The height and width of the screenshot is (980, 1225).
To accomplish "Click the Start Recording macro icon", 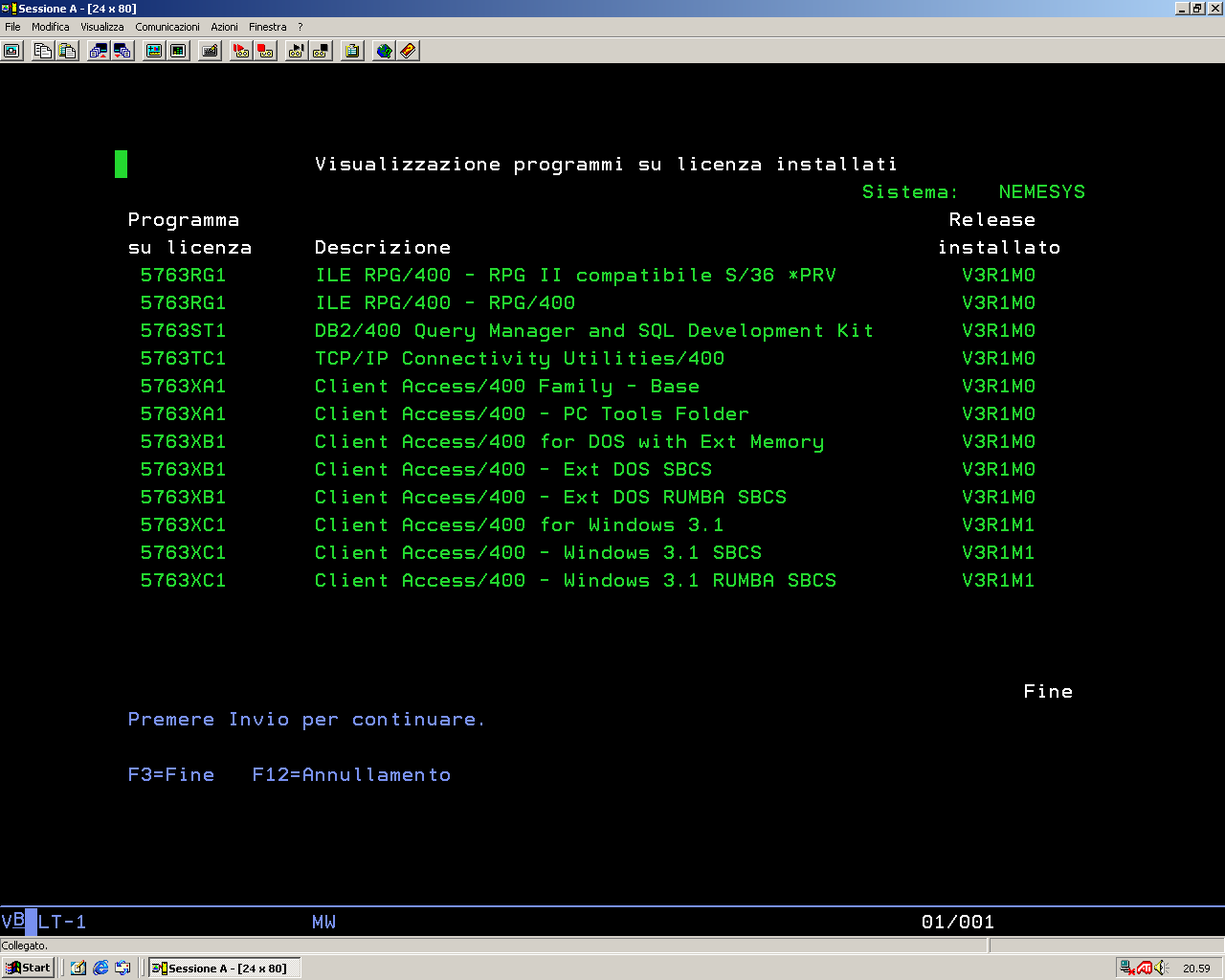I will pos(241,51).
